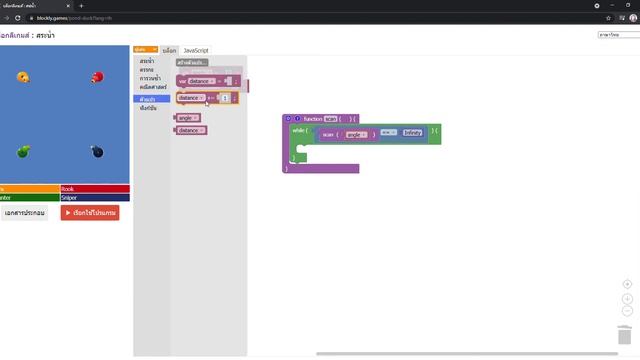
Task: Open the == comparison operator dropdown
Action: point(389,132)
